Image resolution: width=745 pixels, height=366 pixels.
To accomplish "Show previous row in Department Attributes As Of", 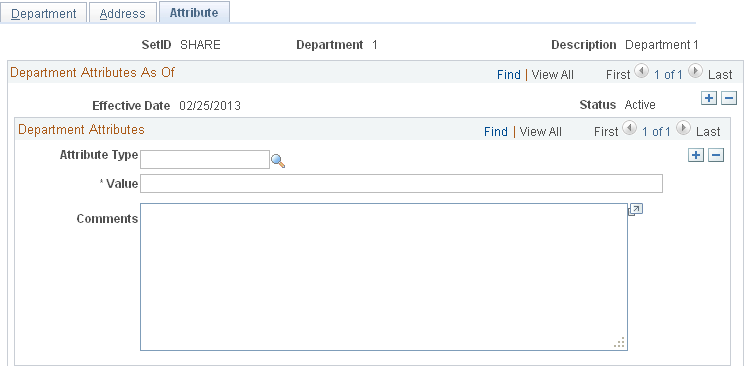I will (x=641, y=72).
